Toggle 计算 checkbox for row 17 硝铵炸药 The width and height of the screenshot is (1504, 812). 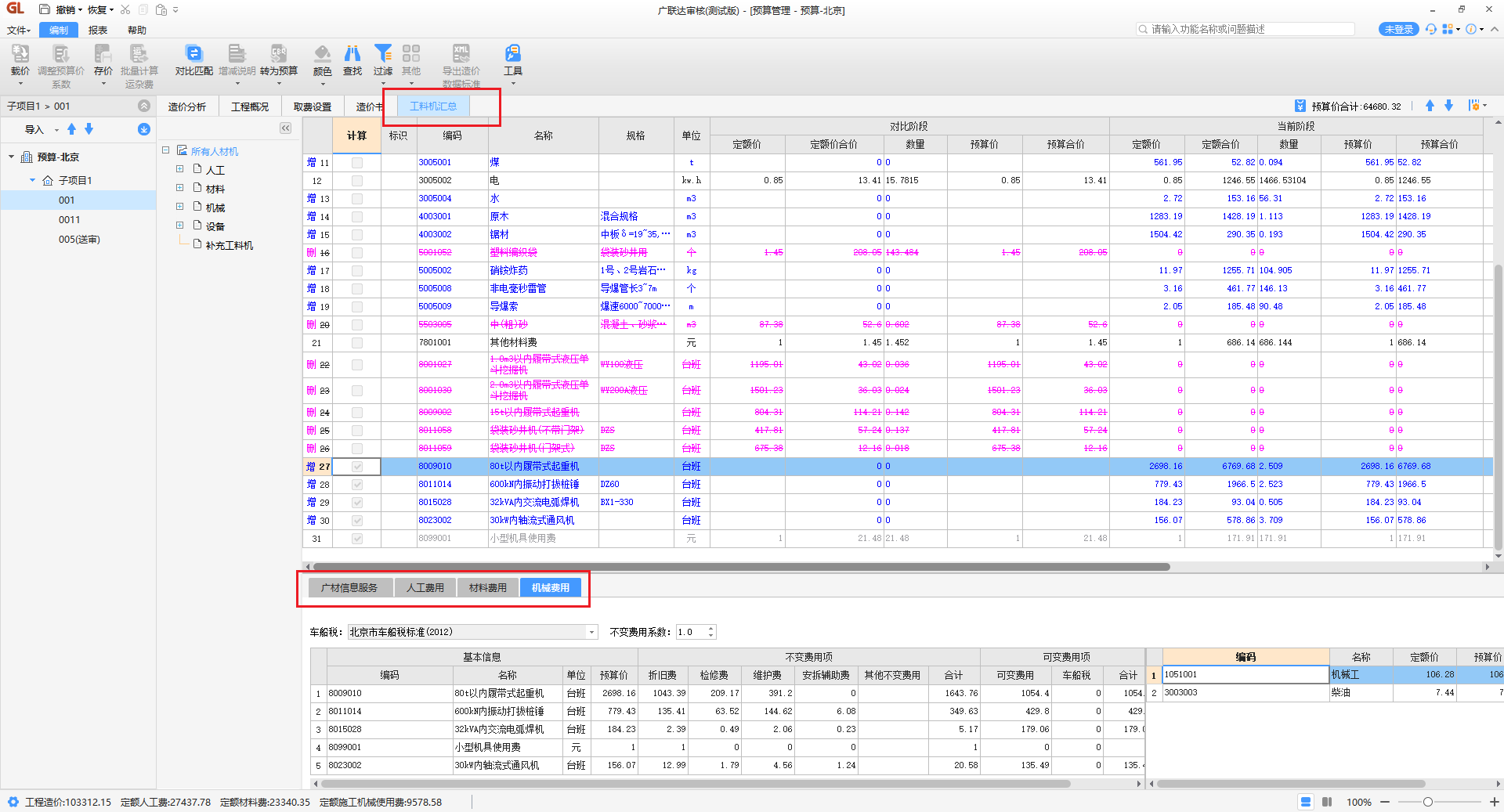tap(357, 271)
